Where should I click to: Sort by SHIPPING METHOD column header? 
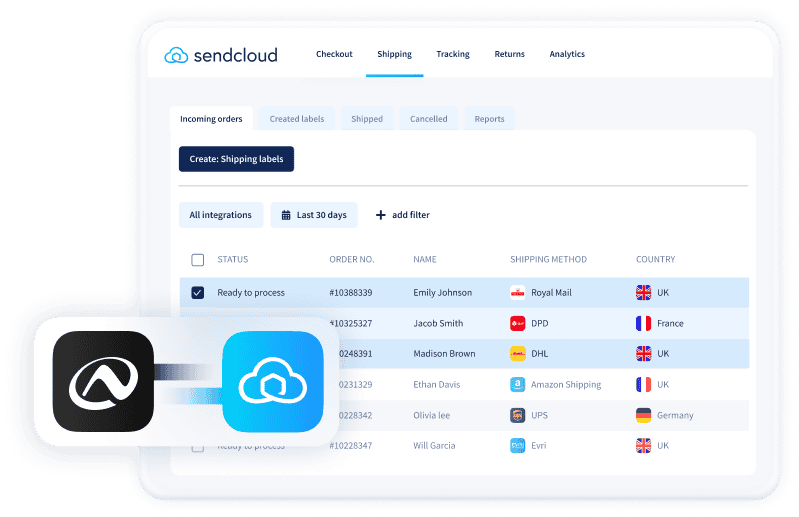548,259
